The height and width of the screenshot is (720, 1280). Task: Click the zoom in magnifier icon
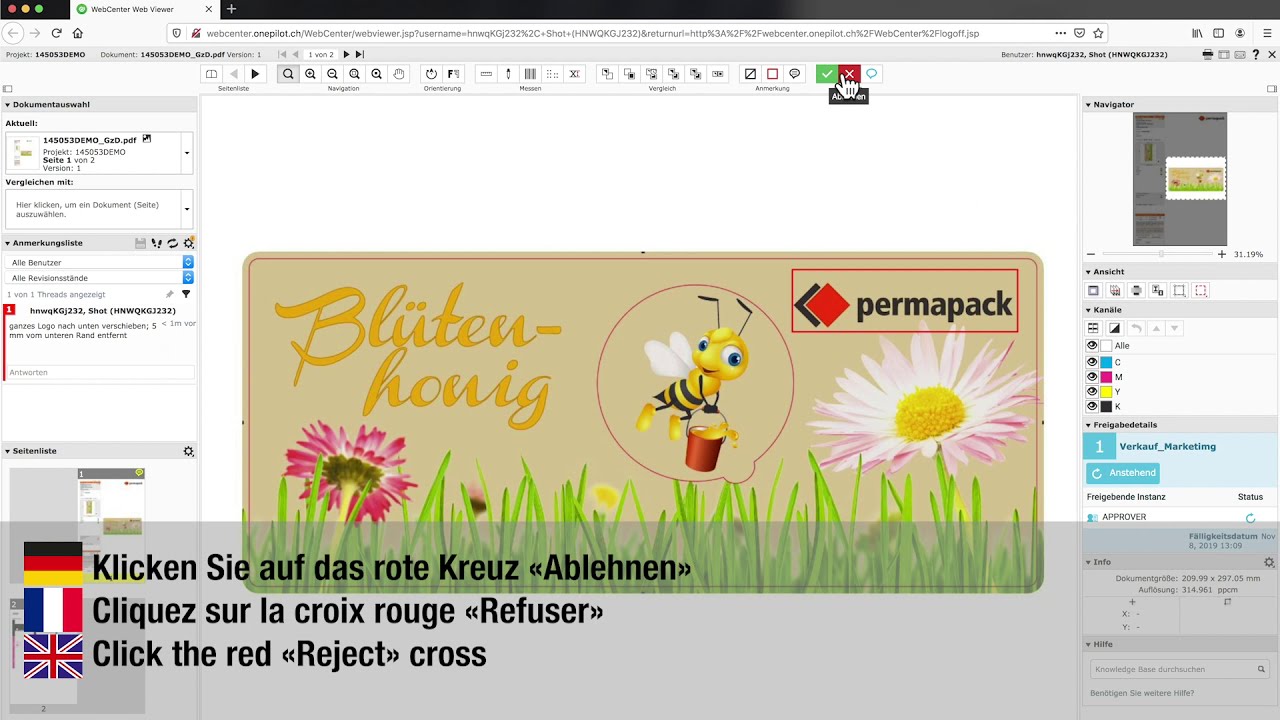point(310,74)
